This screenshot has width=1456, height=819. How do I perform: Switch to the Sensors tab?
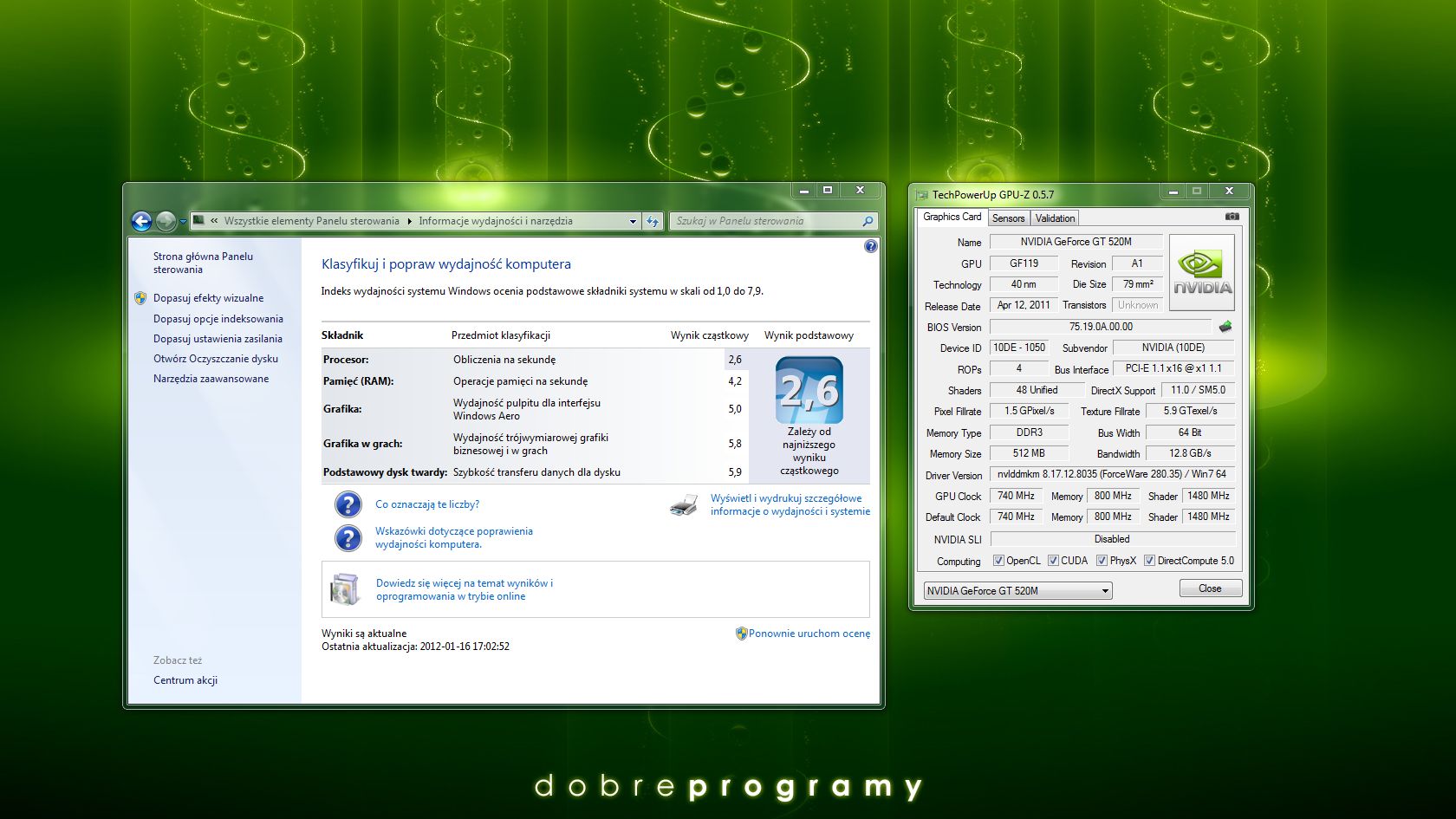tap(1009, 218)
